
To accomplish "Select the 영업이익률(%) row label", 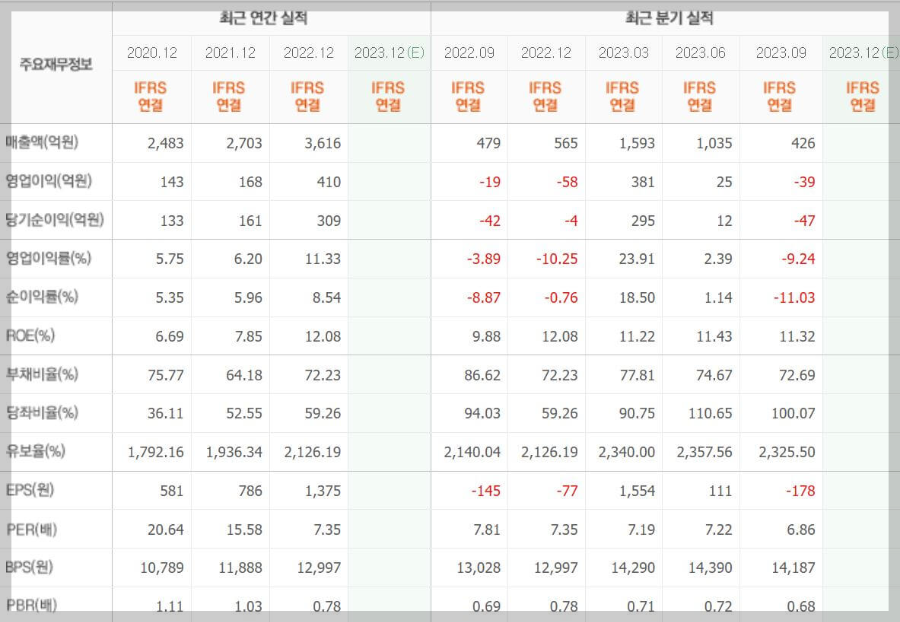I will click(x=48, y=258).
